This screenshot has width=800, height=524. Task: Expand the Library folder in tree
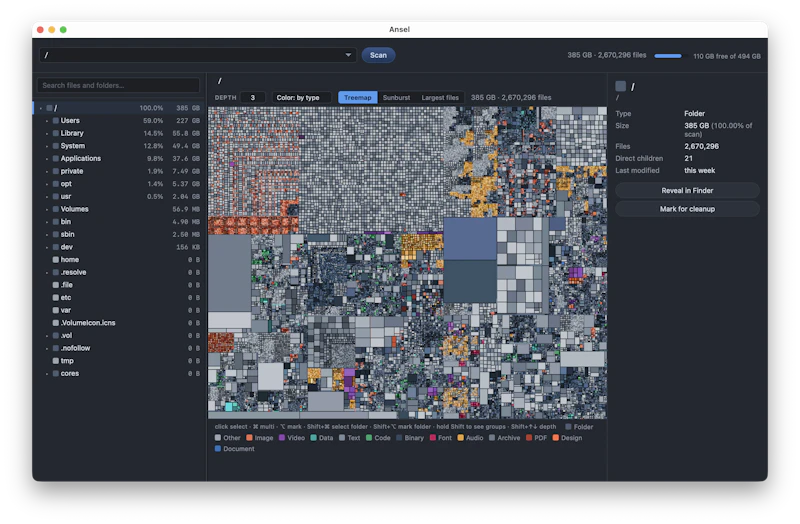click(47, 133)
